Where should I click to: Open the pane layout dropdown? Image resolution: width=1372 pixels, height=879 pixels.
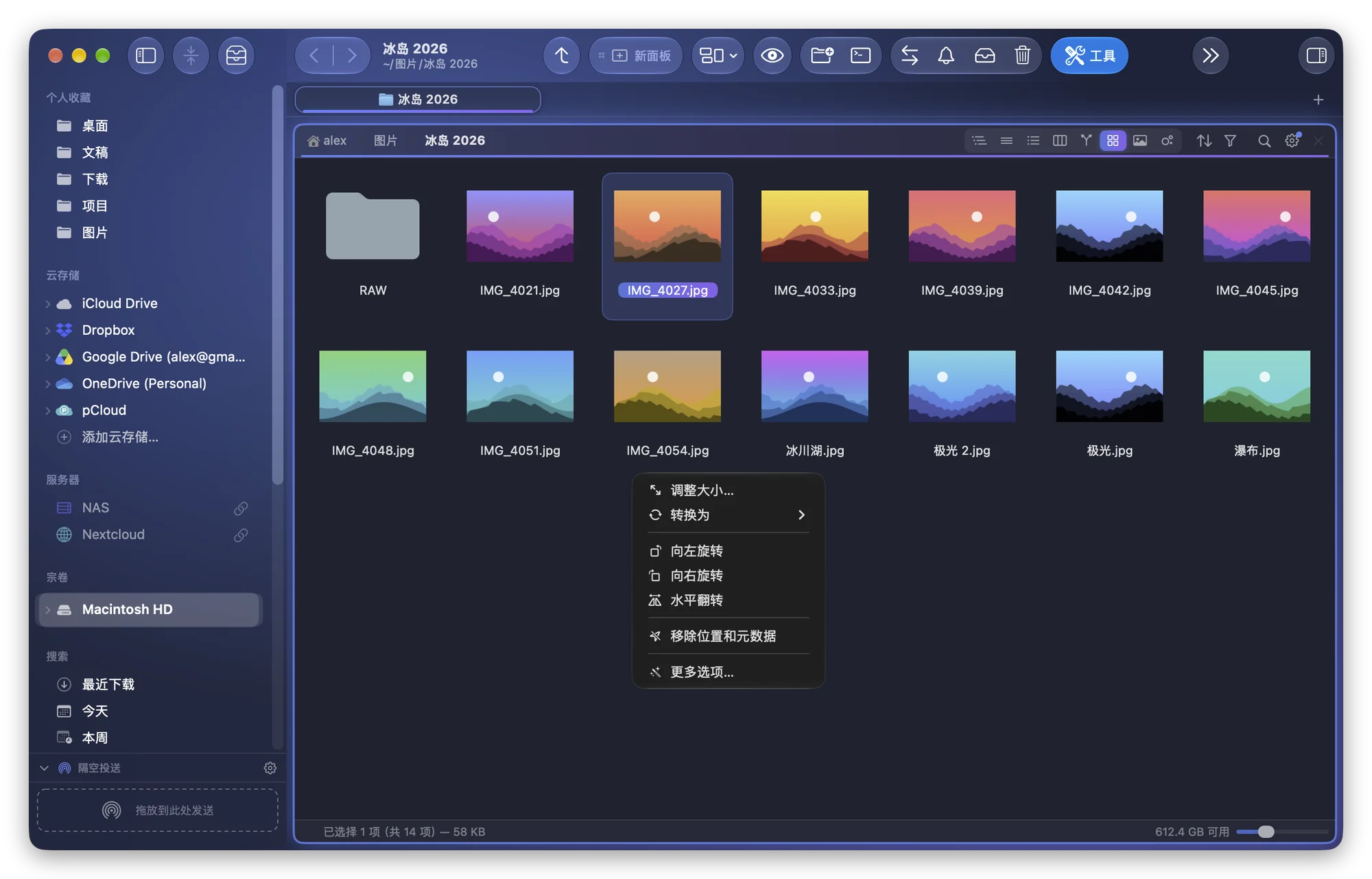point(718,56)
